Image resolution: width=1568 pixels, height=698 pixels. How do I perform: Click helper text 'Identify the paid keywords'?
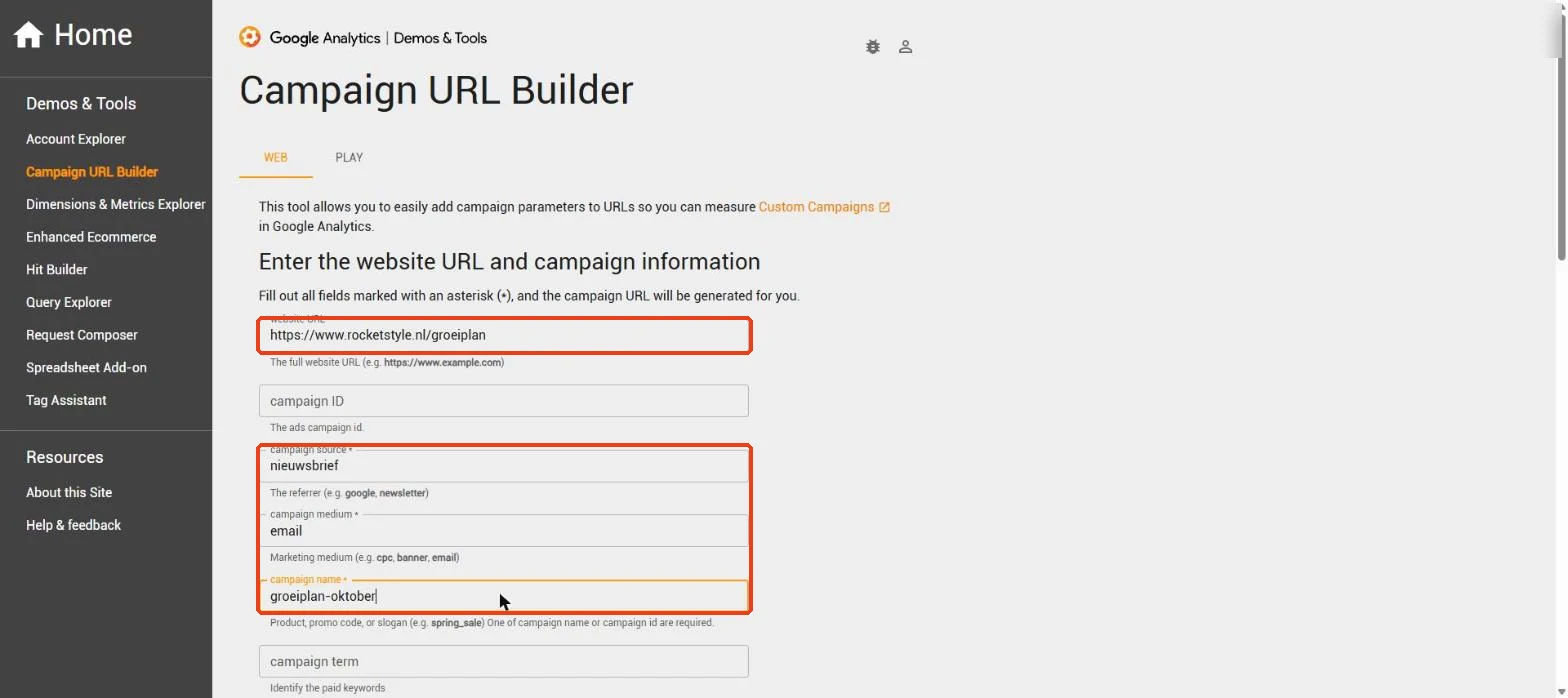tap(327, 688)
